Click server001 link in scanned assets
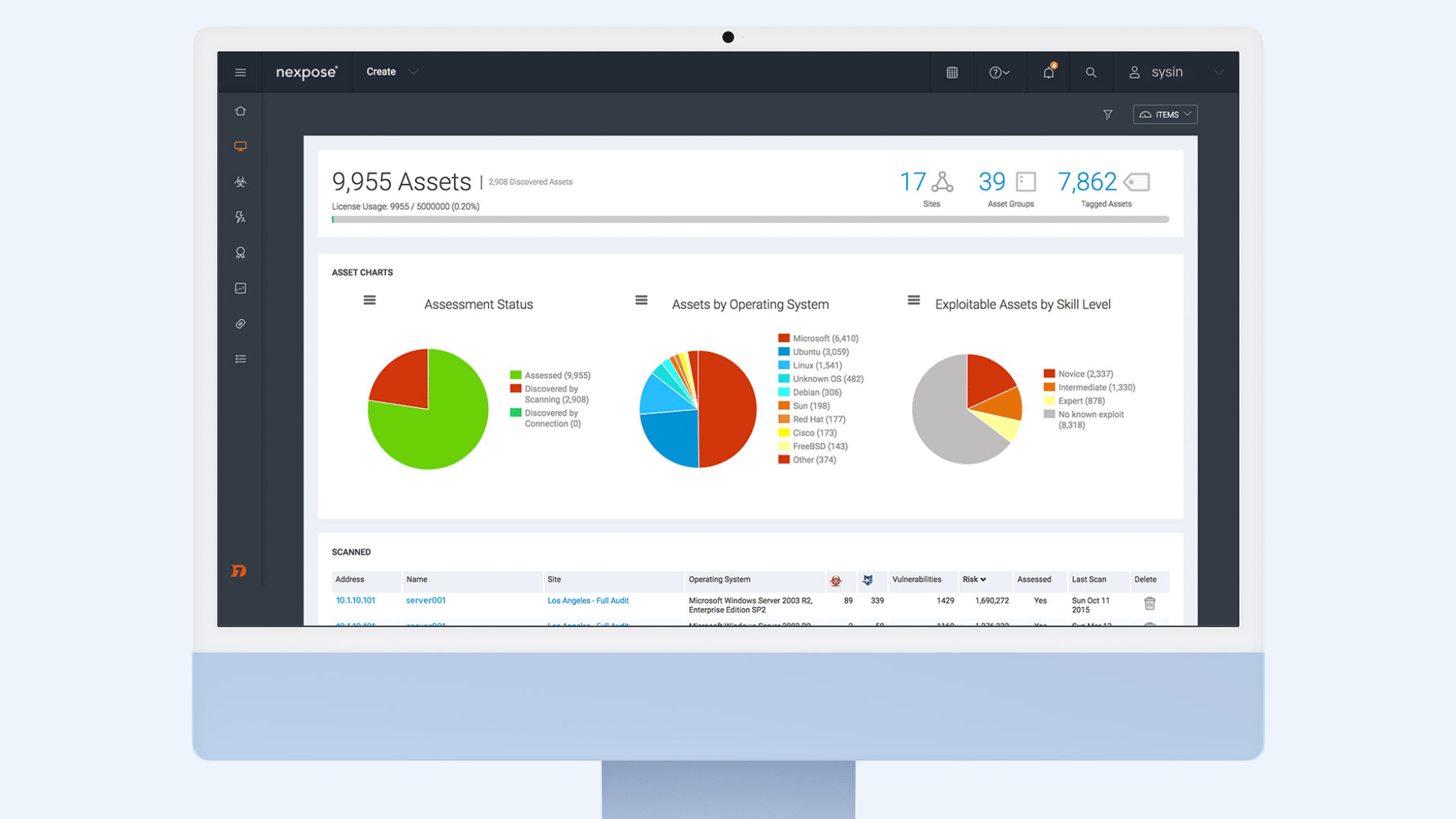The image size is (1456, 819). (x=425, y=600)
